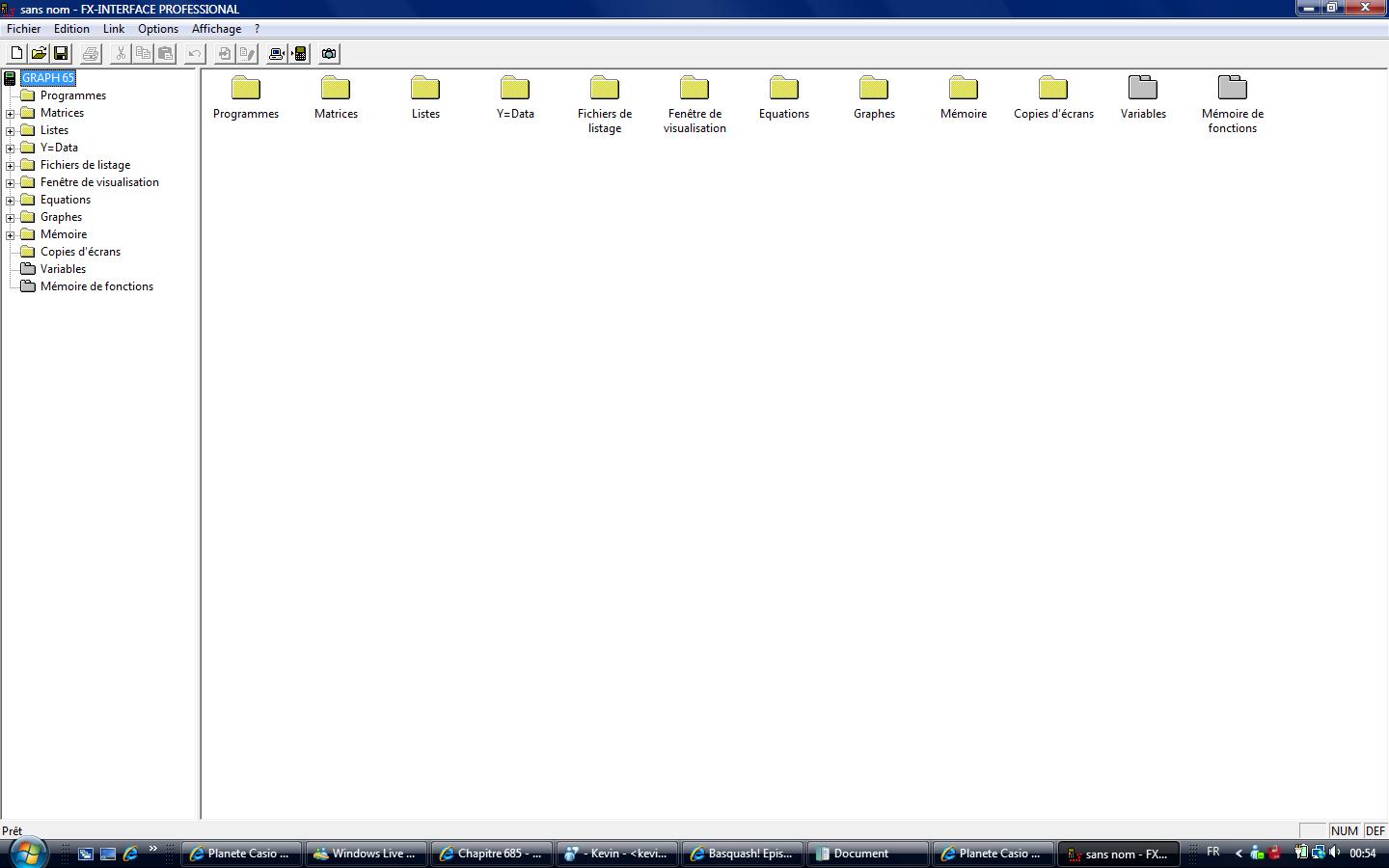Open the Windows Start button
This screenshot has width=1389, height=868.
pyautogui.click(x=27, y=853)
